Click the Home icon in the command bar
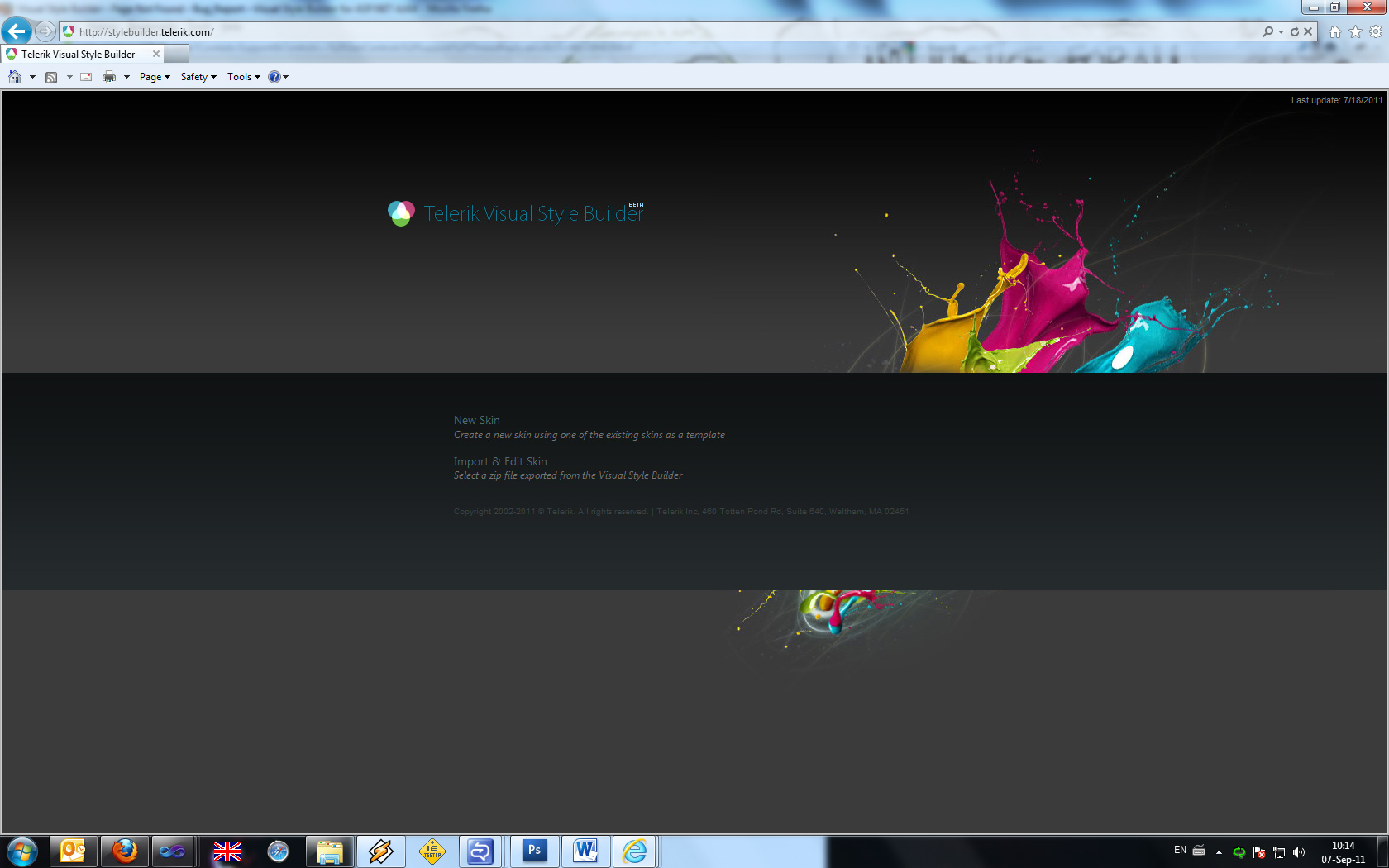The height and width of the screenshot is (868, 1389). tap(15, 77)
